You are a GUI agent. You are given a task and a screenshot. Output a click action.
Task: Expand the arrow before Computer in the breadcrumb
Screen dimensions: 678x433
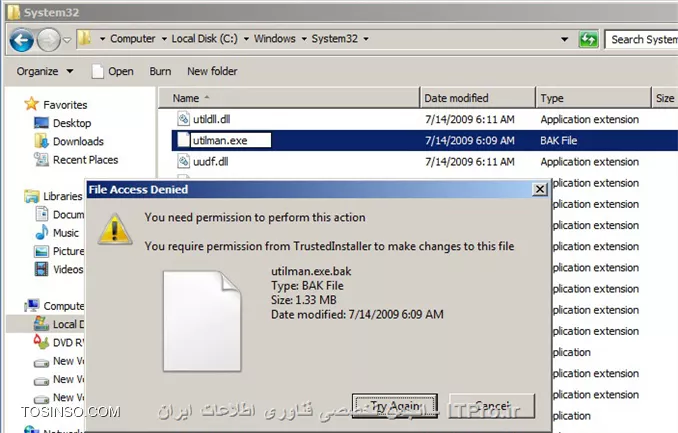(102, 39)
